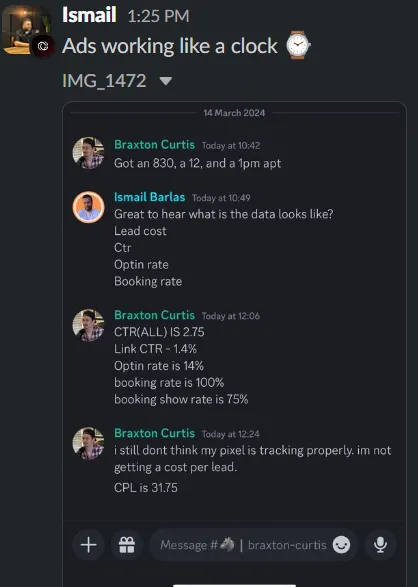Image resolution: width=418 pixels, height=587 pixels.
Task: Click the 14 March 2024 date divider
Action: [234, 113]
